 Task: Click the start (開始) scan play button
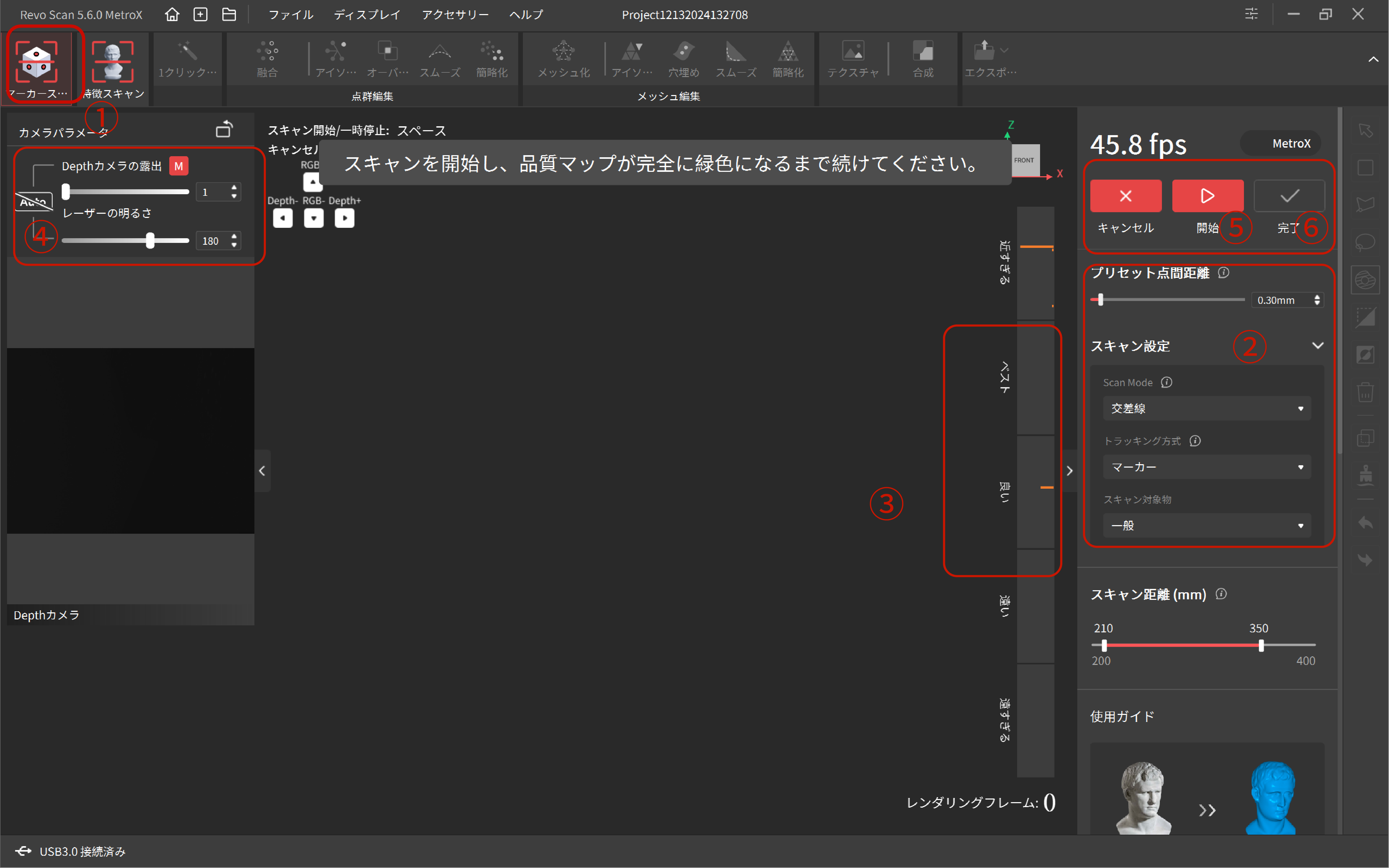click(1207, 196)
